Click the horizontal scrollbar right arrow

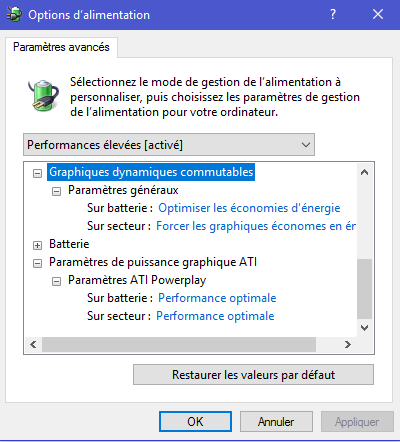[x=348, y=344]
